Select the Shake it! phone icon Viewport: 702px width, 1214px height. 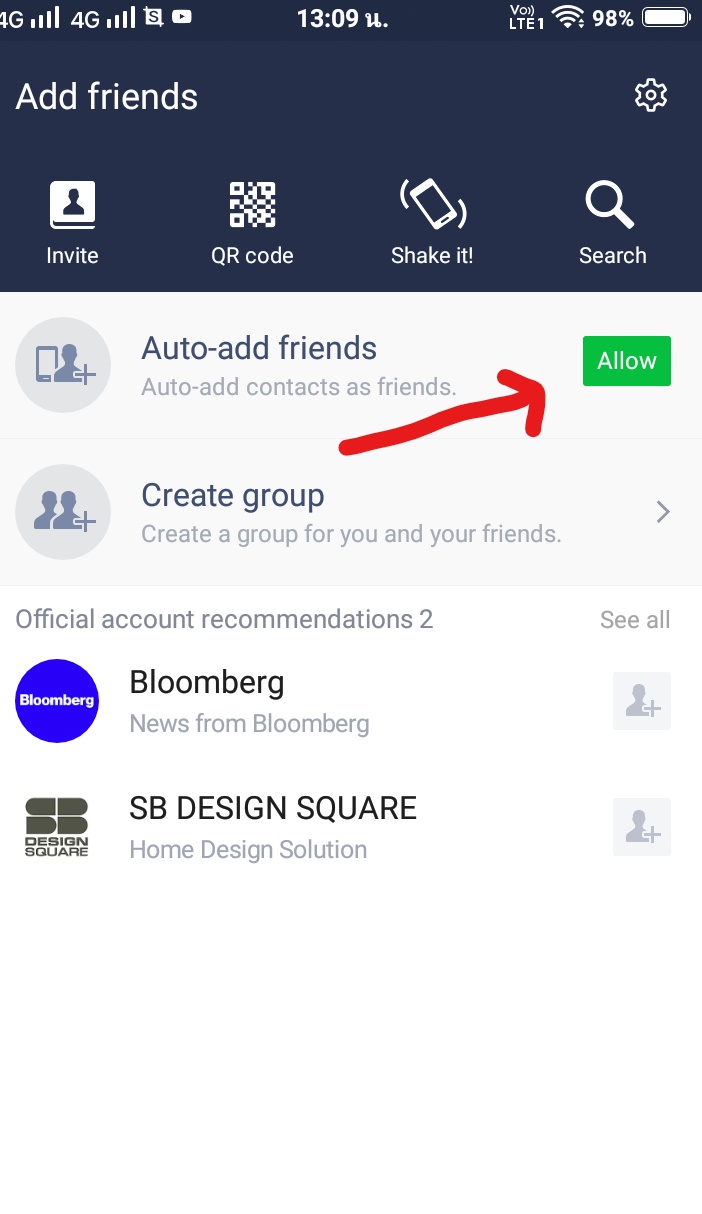click(433, 203)
